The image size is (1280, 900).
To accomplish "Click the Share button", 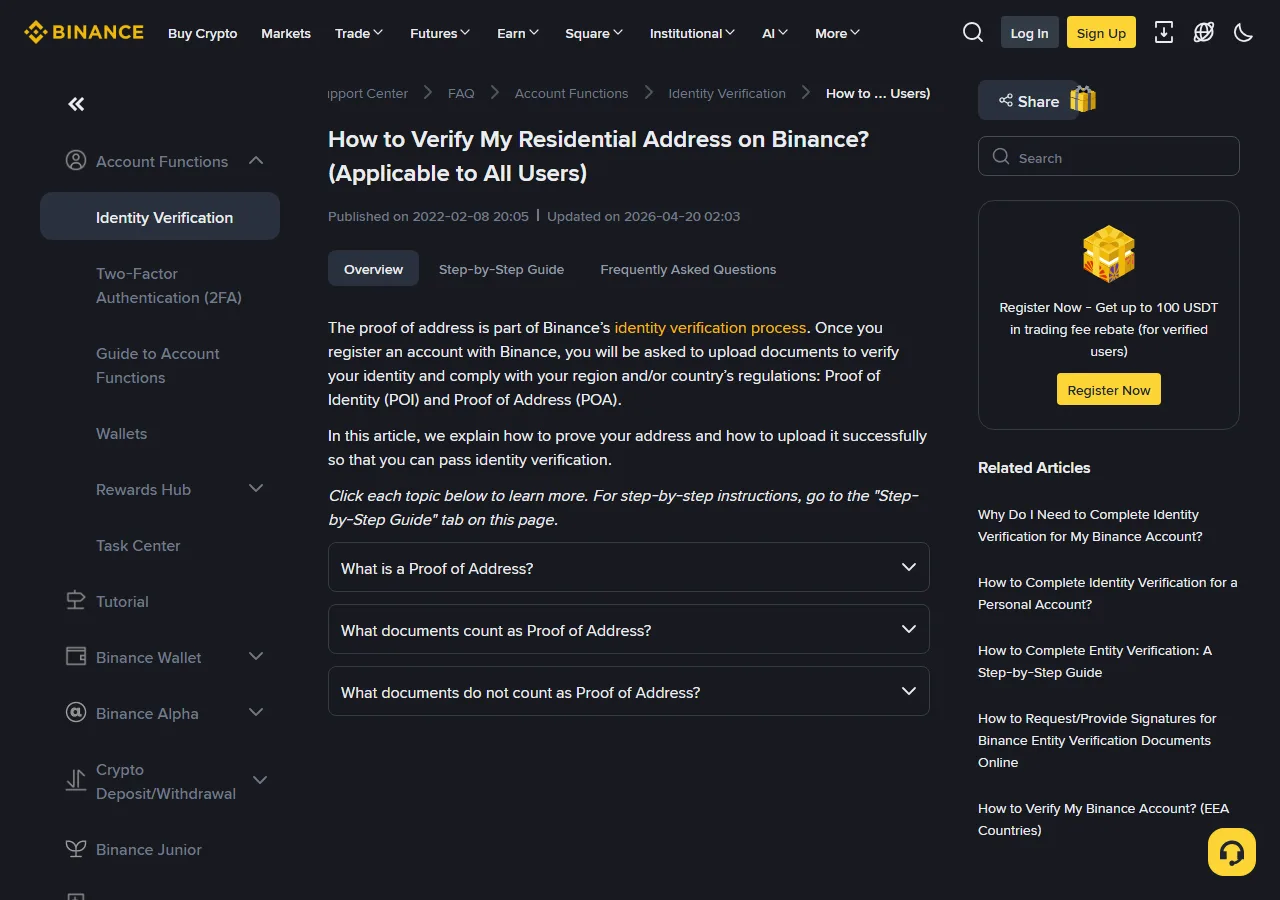I will click(1028, 100).
